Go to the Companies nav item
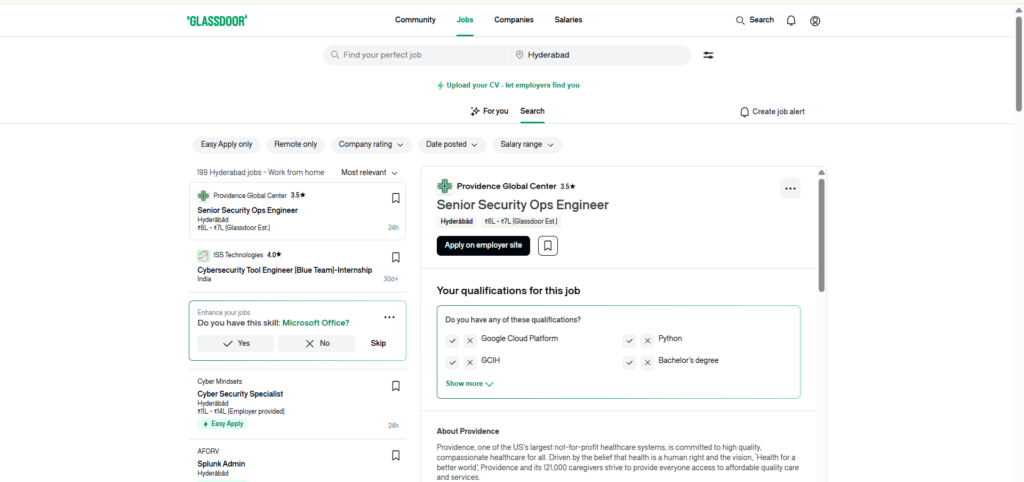Viewport: 1024px width, 482px height. pos(514,20)
